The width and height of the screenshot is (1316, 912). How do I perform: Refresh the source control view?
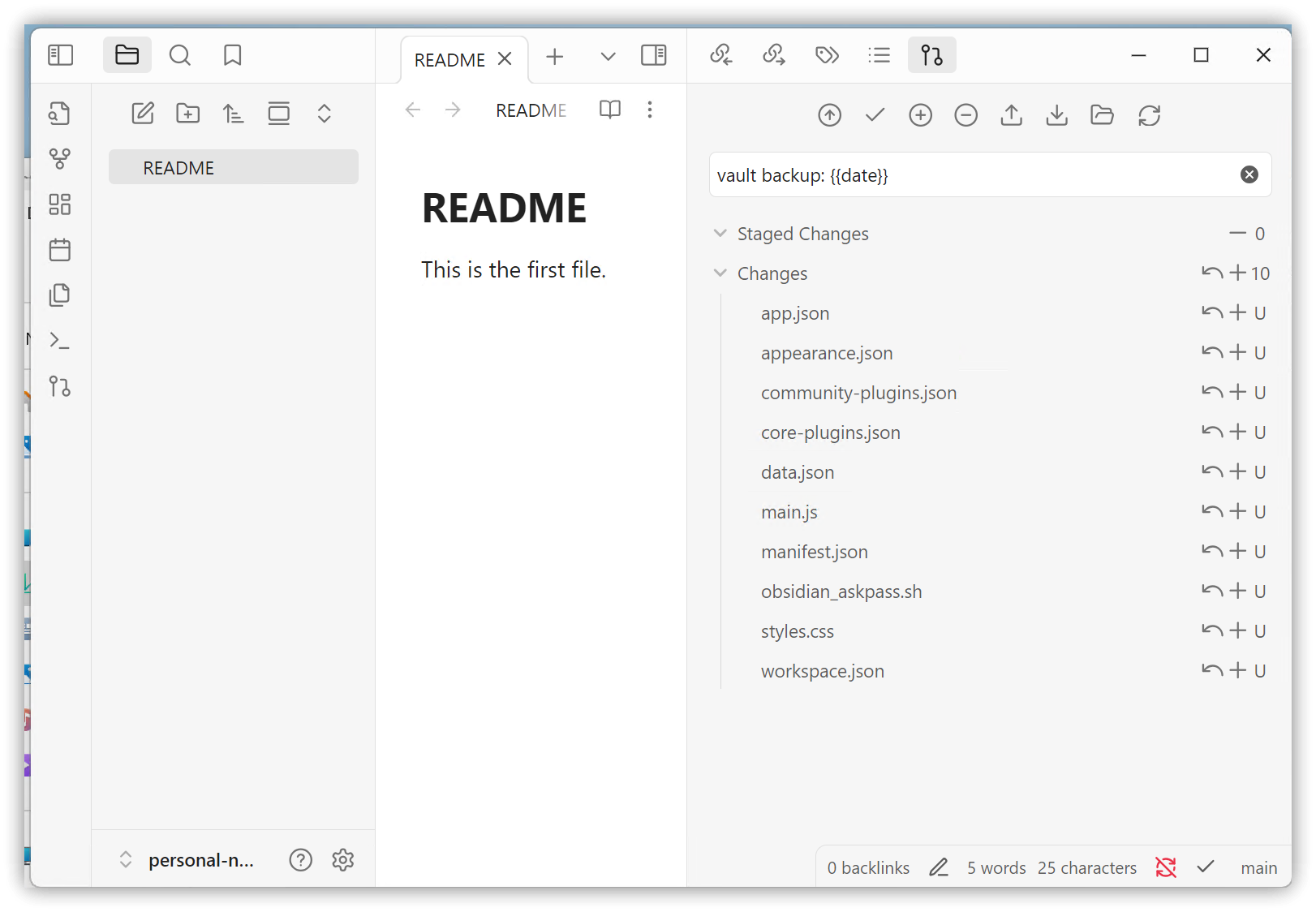coord(1149,115)
